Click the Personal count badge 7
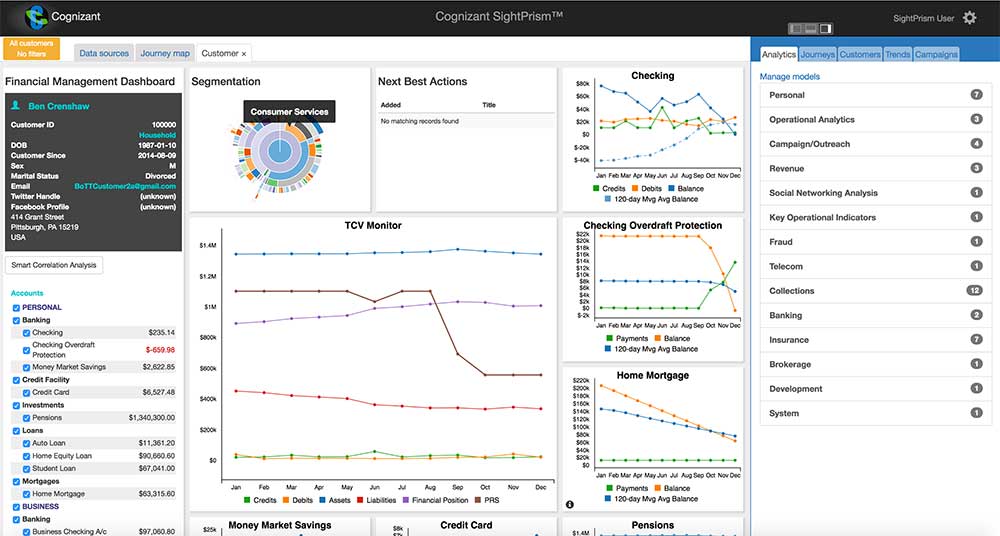 click(976, 94)
